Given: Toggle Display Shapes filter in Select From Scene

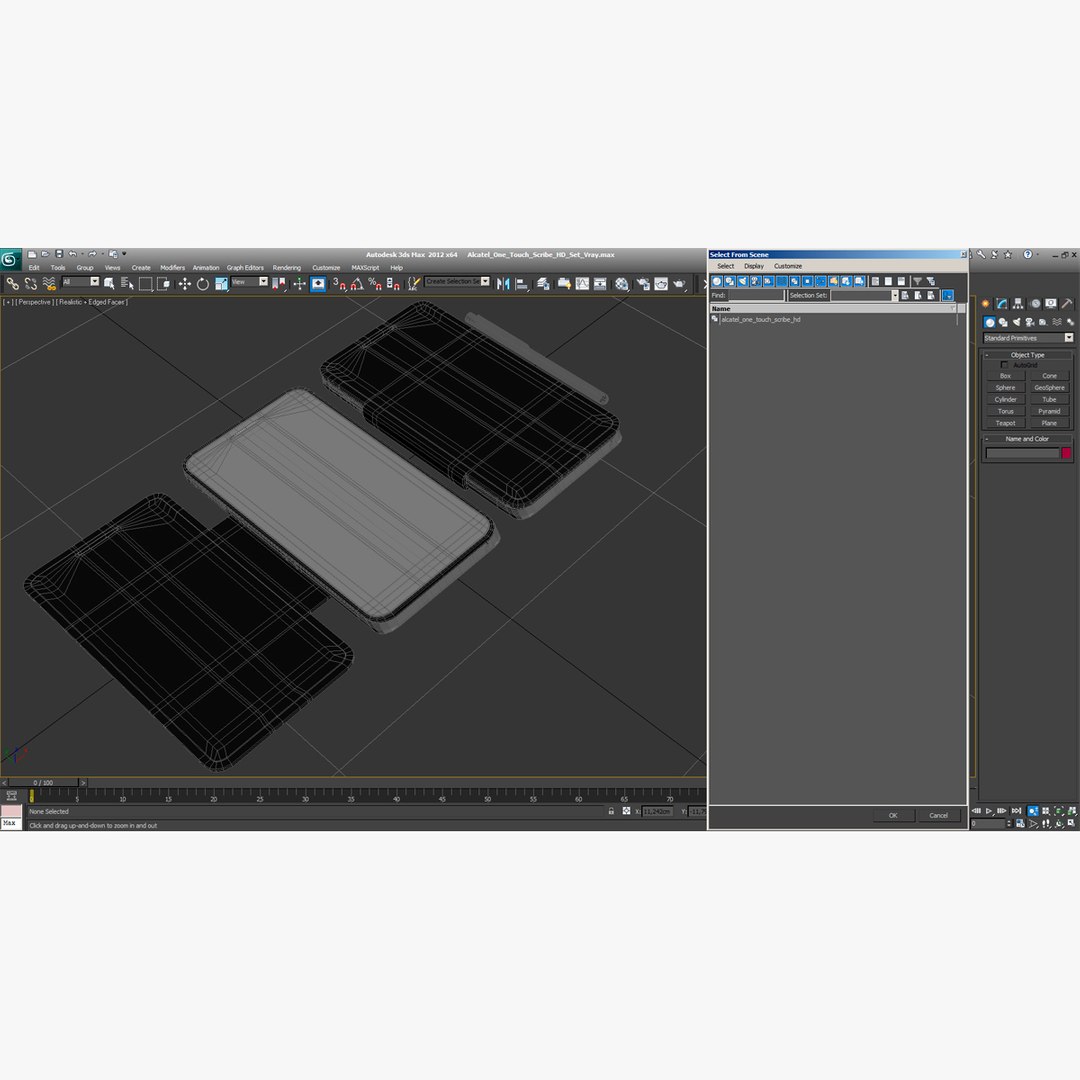Looking at the screenshot, I should [730, 281].
